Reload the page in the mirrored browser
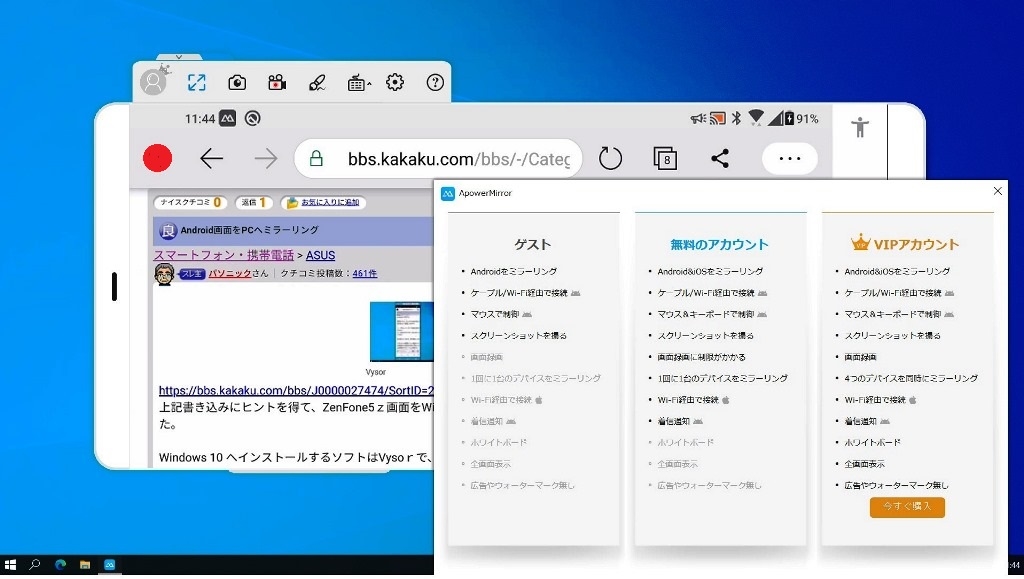1024x579 pixels. point(610,158)
